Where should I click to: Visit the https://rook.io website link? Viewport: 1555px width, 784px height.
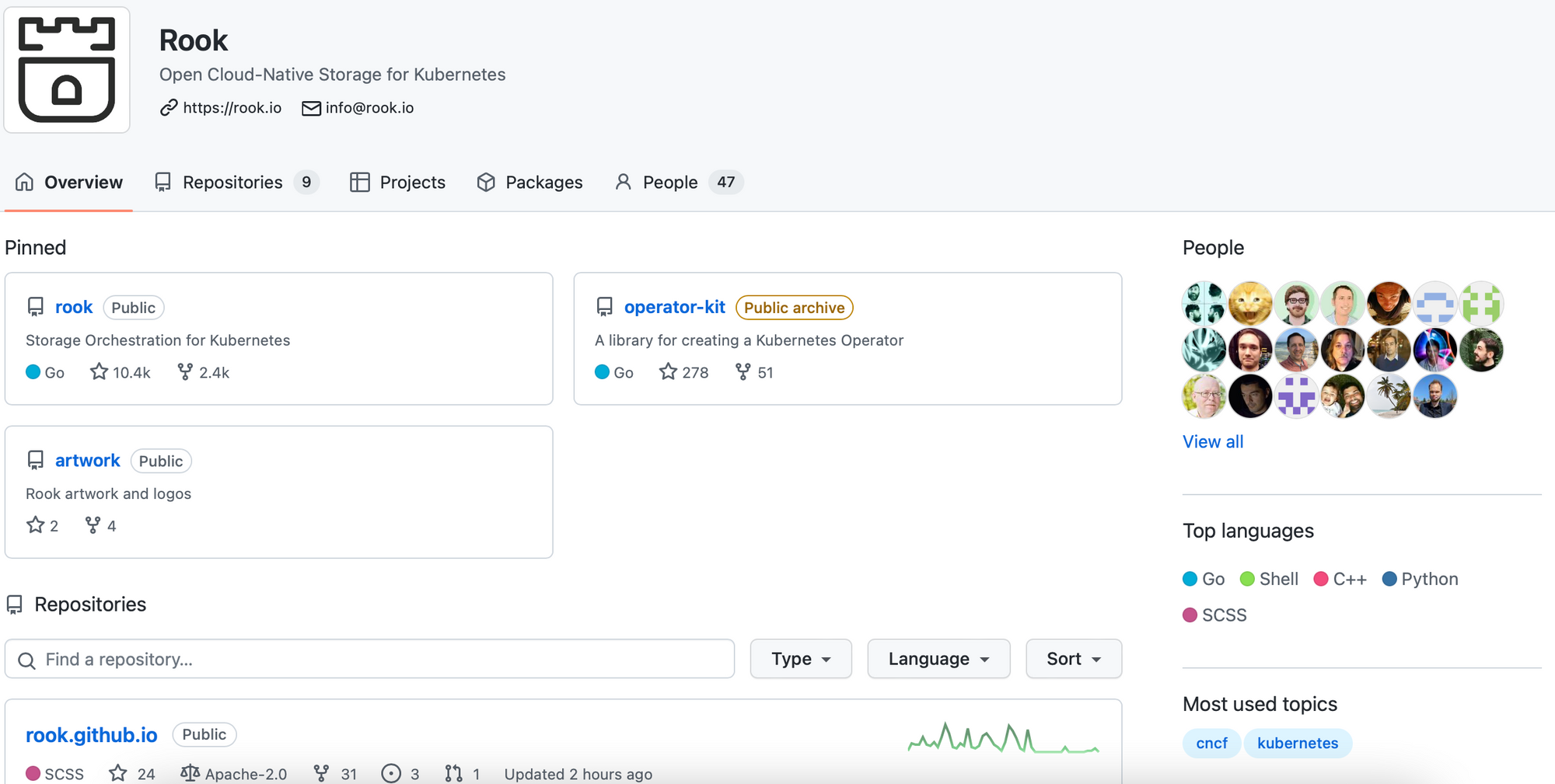(x=232, y=108)
